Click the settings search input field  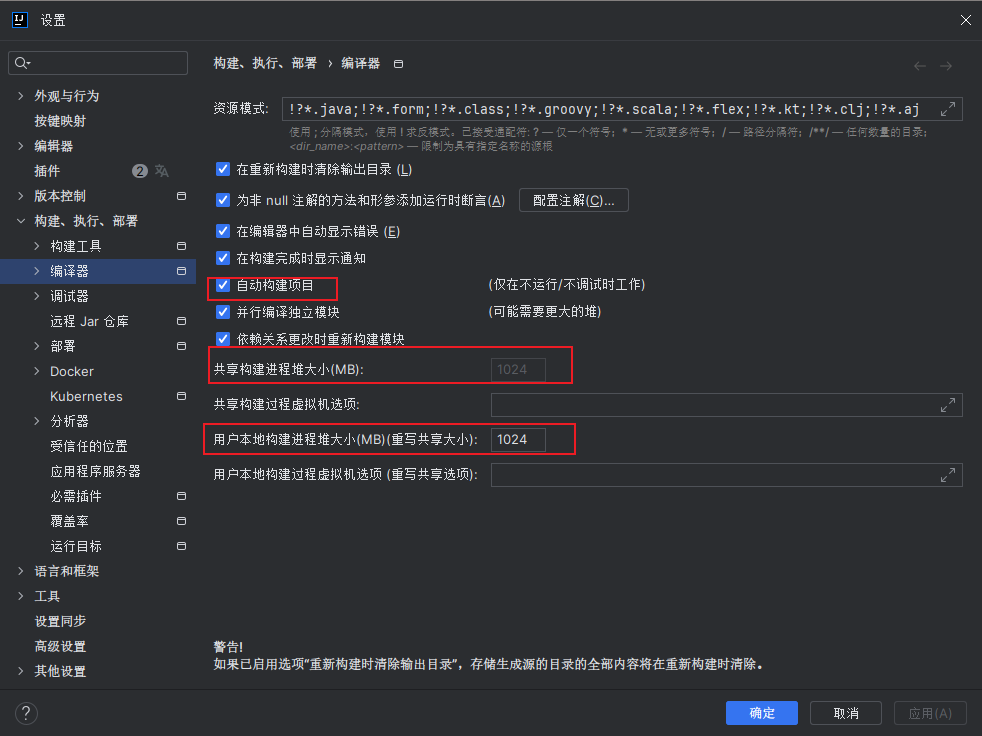98,63
